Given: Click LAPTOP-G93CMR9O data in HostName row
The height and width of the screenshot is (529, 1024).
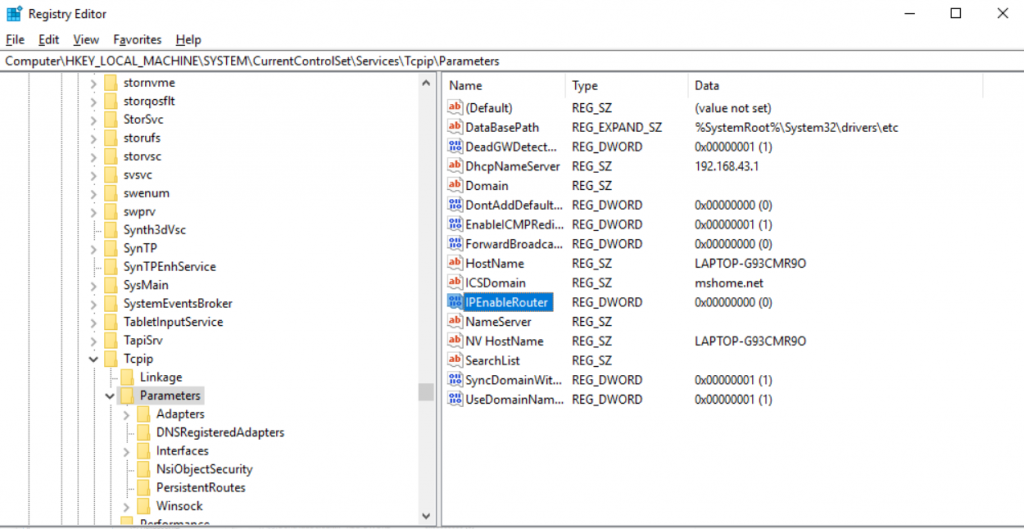Looking at the screenshot, I should click(750, 263).
